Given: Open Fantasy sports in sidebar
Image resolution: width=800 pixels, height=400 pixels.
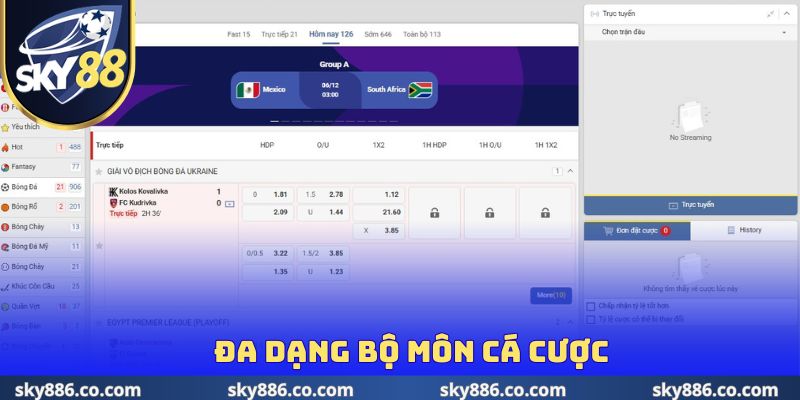Looking at the screenshot, I should [x=41, y=167].
